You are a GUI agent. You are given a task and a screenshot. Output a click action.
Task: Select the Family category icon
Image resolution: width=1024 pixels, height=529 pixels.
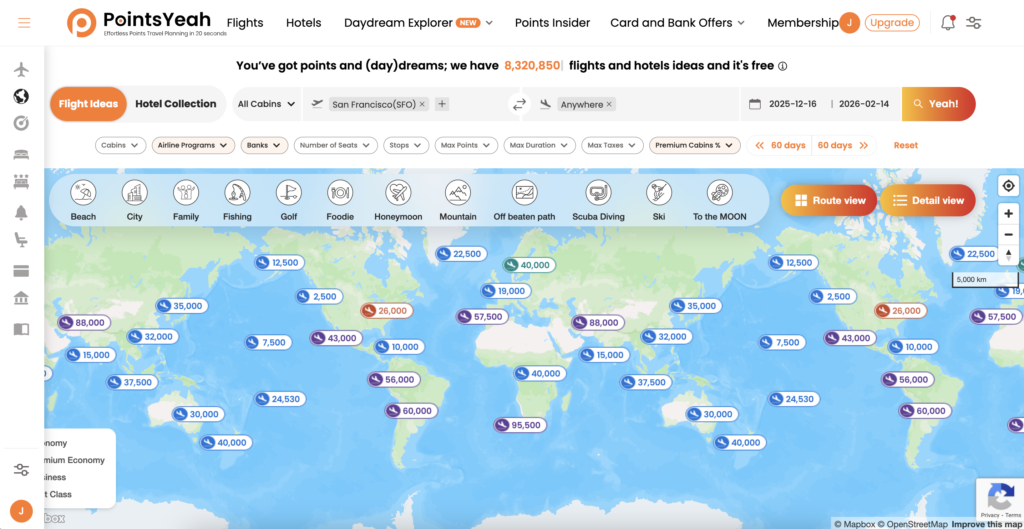pos(185,193)
